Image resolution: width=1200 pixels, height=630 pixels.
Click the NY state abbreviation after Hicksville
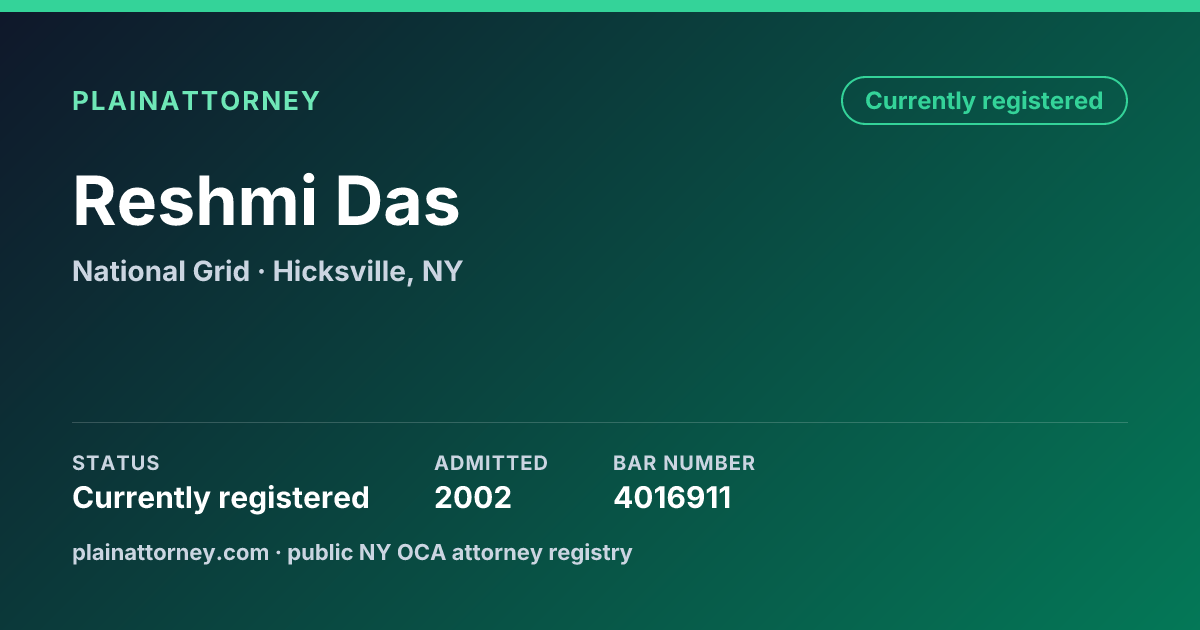click(442, 271)
